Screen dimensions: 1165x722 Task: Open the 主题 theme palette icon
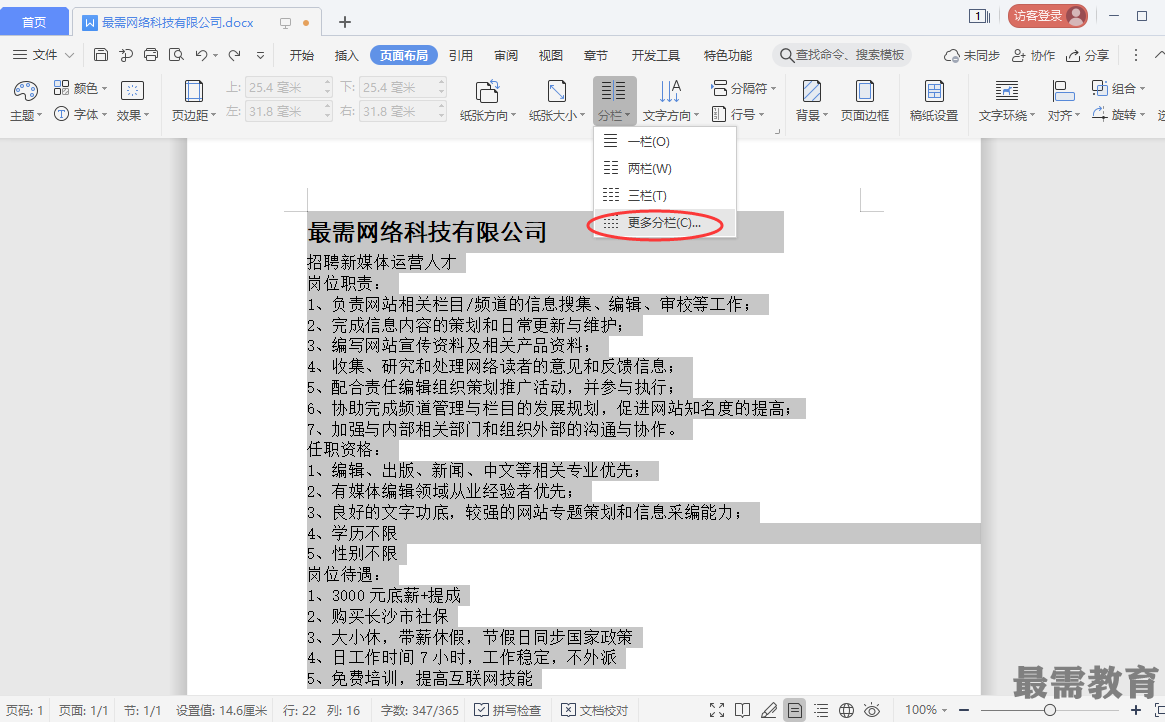point(25,91)
